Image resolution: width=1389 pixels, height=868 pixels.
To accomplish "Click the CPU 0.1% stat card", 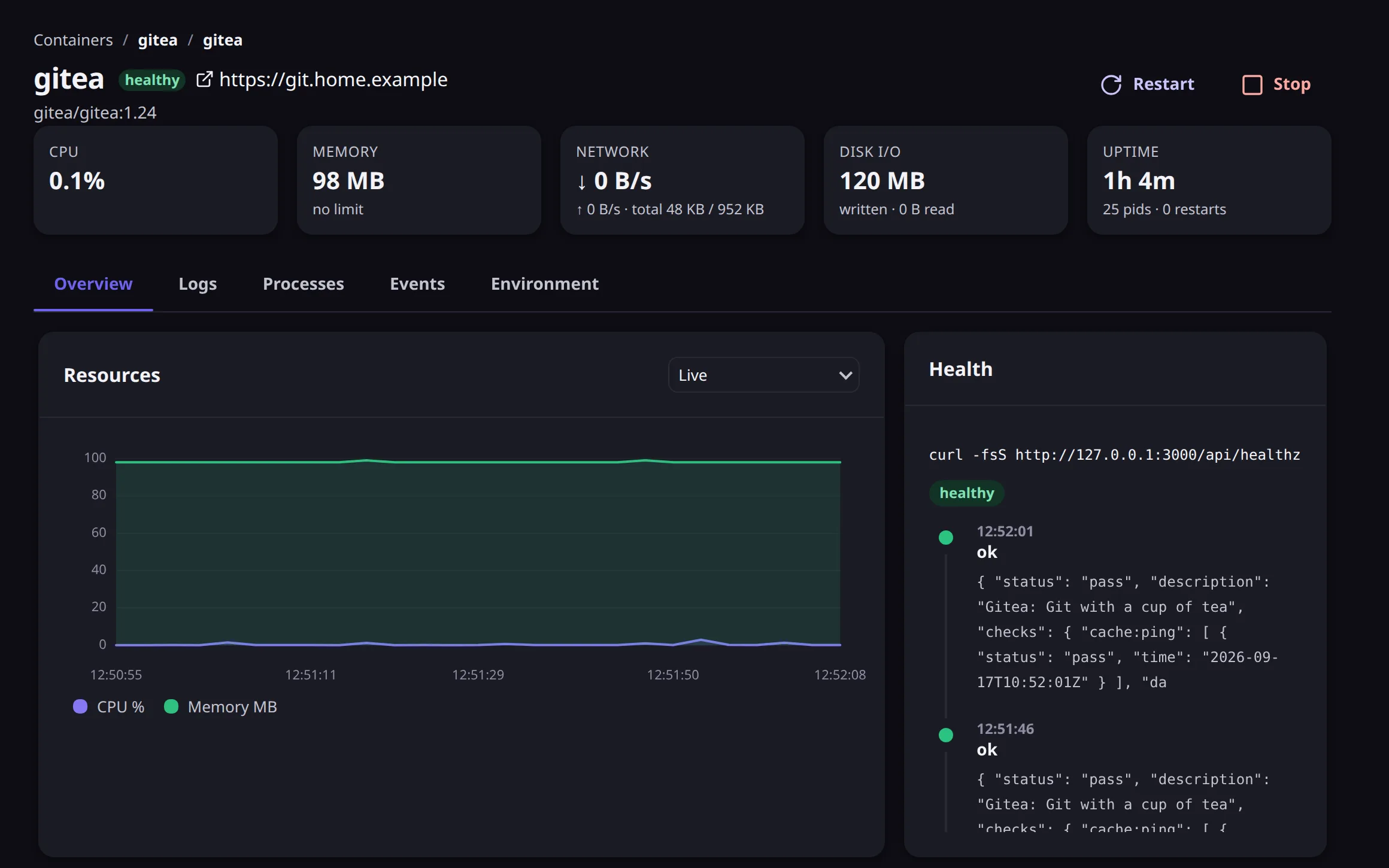I will point(156,180).
